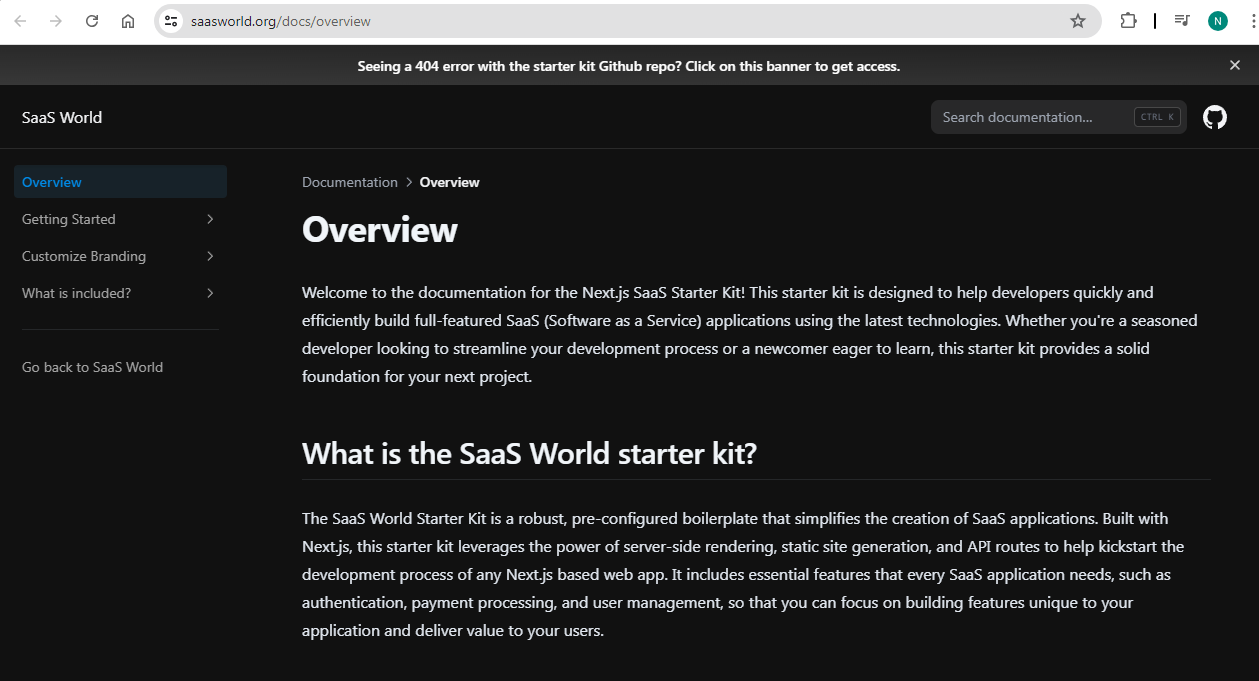Dismiss the 404 banner with the X
1259x681 pixels.
1235,65
